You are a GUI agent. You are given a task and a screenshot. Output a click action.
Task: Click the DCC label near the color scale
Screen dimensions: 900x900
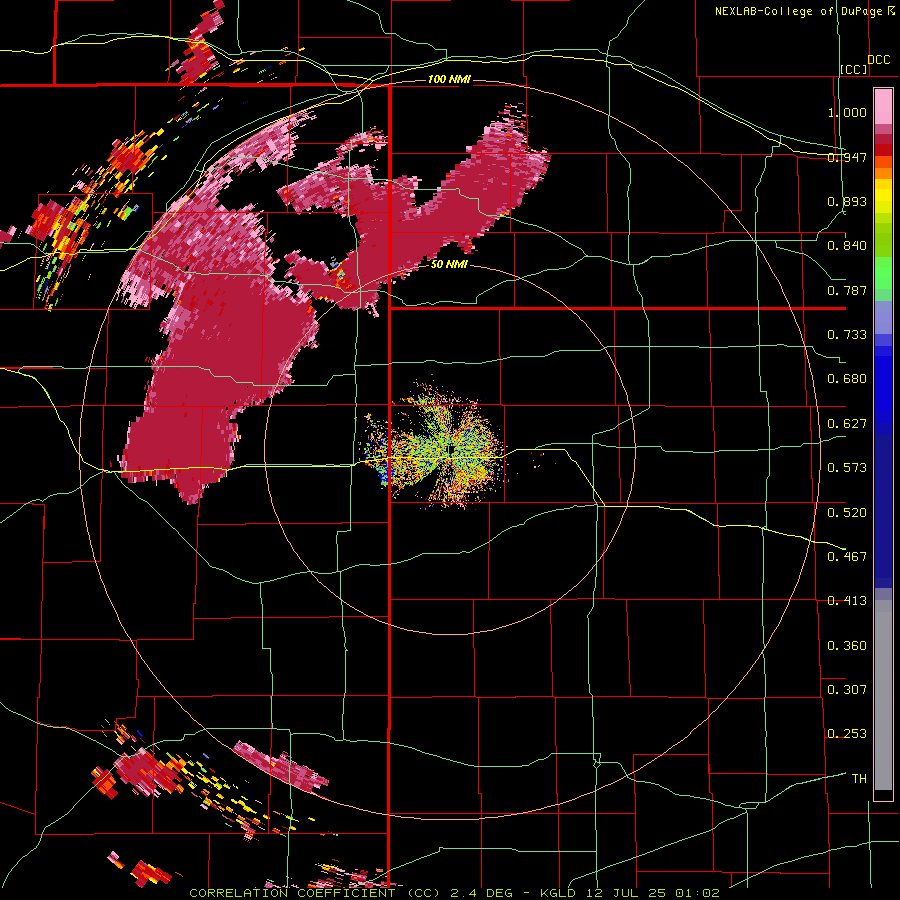pos(878,60)
